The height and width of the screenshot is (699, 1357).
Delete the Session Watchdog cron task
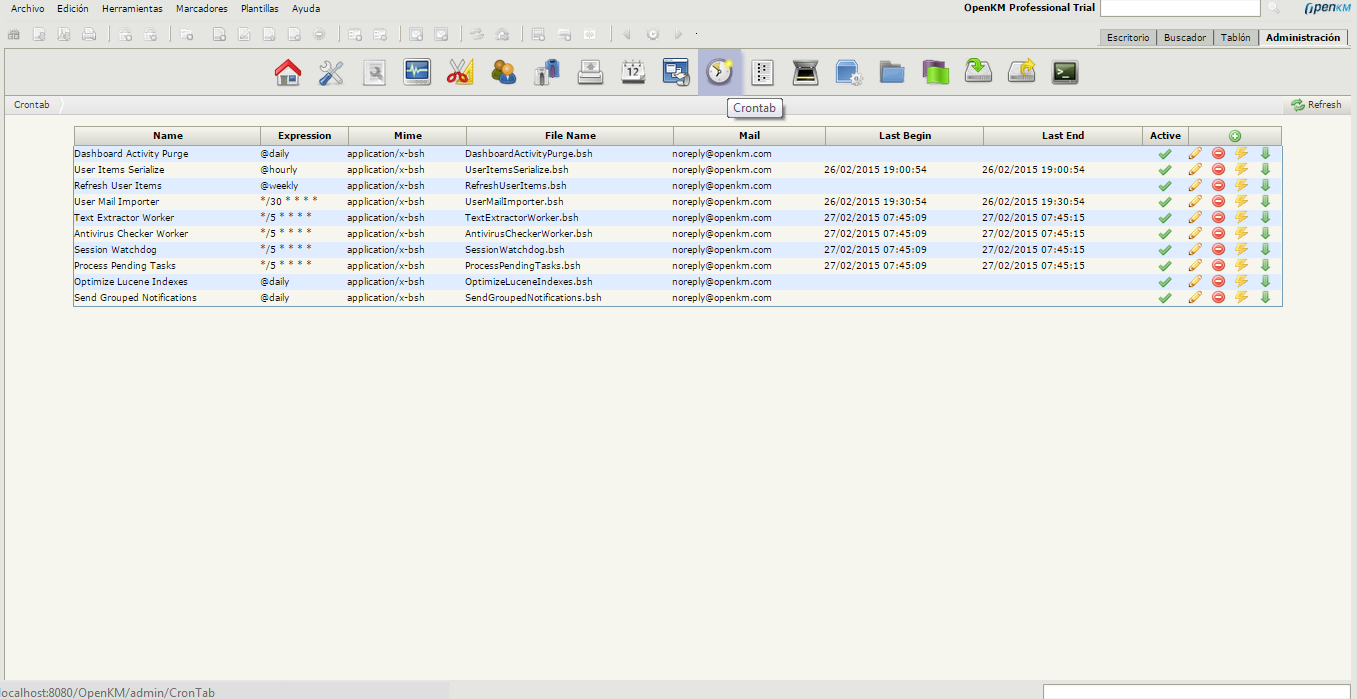(1218, 250)
